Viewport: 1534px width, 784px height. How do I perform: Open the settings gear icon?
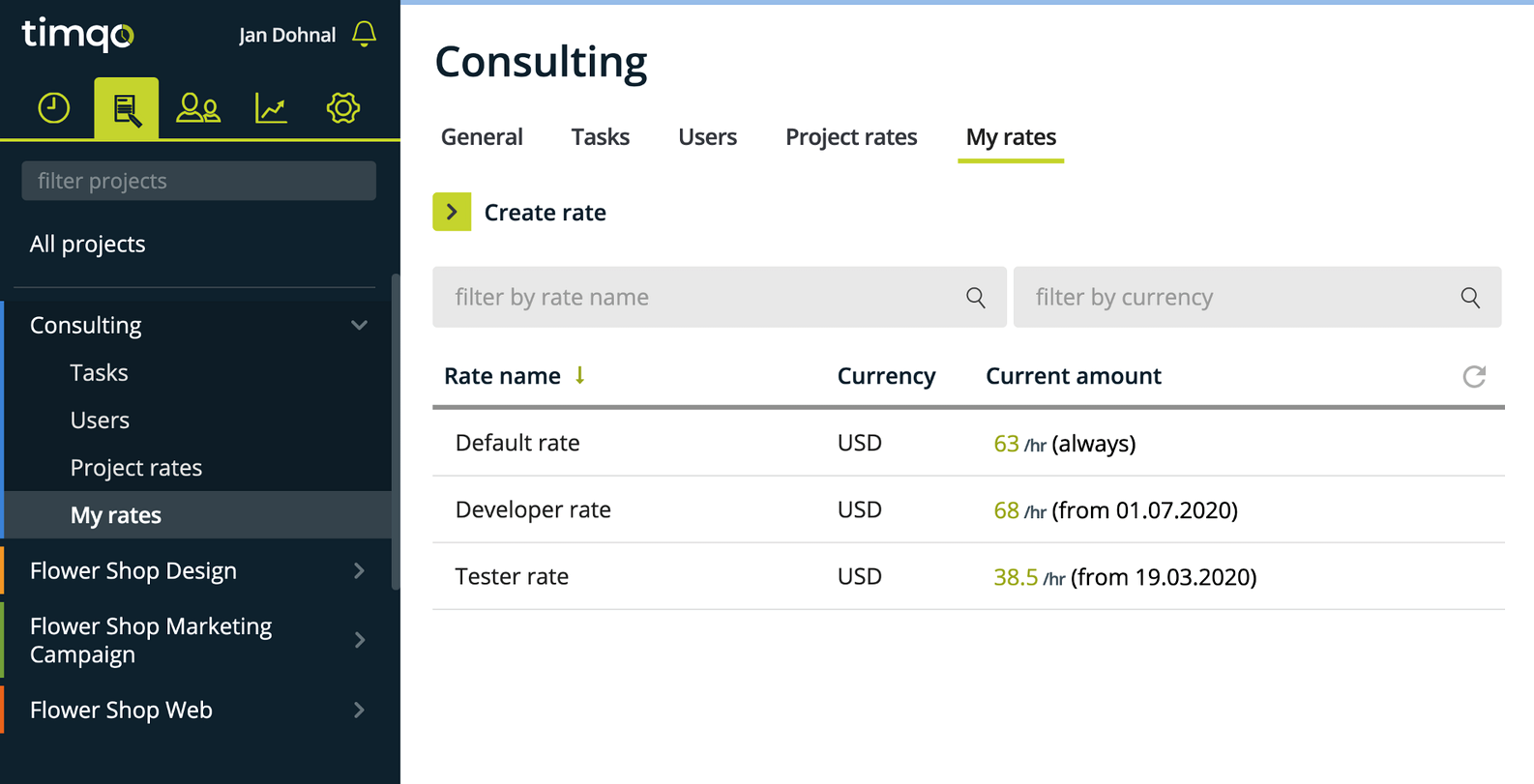[342, 107]
